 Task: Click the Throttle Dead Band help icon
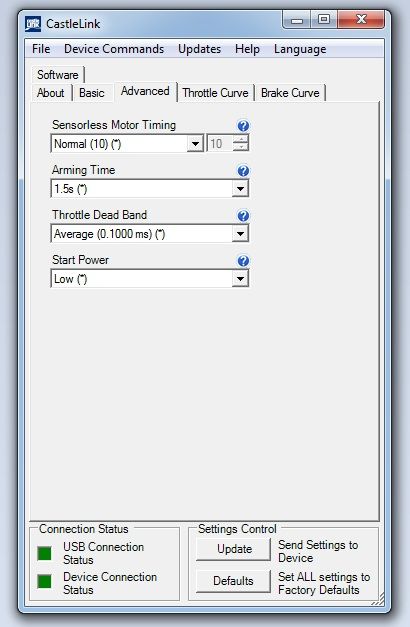243,216
